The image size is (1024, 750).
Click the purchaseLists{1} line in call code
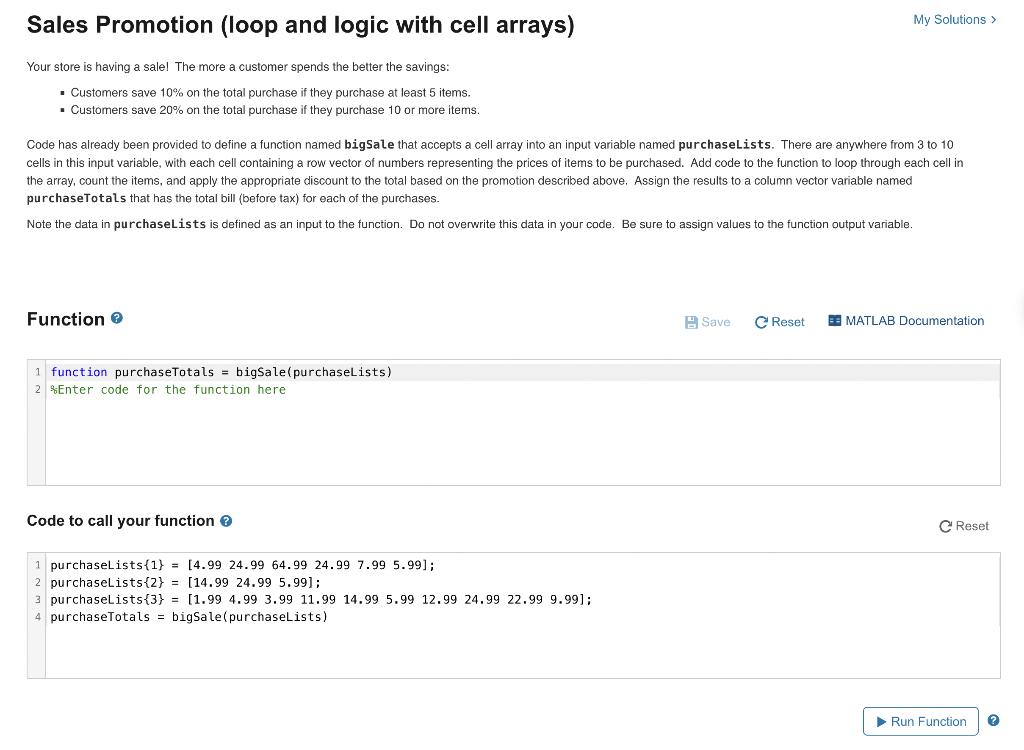click(x=242, y=564)
